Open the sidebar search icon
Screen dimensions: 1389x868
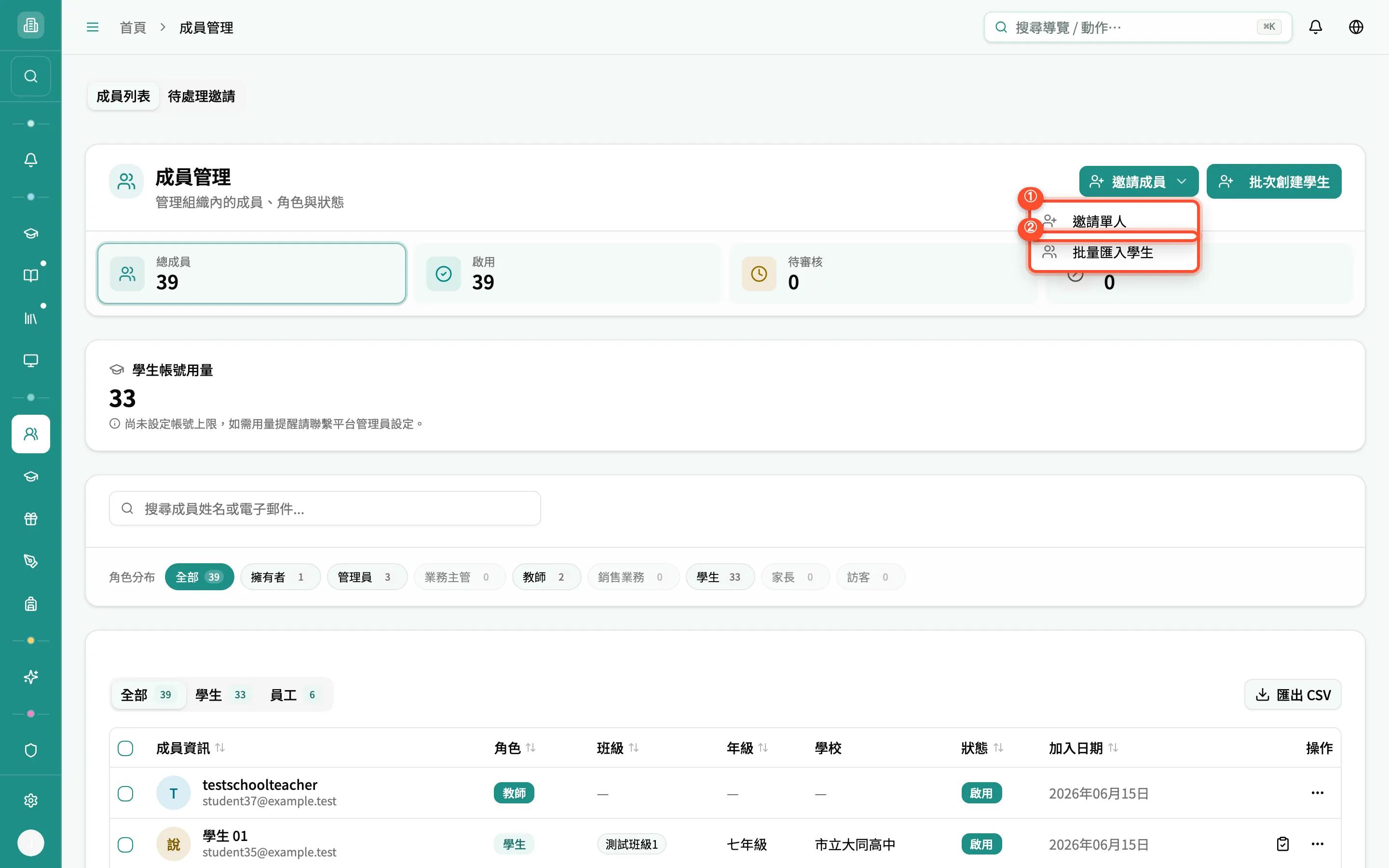(31, 76)
